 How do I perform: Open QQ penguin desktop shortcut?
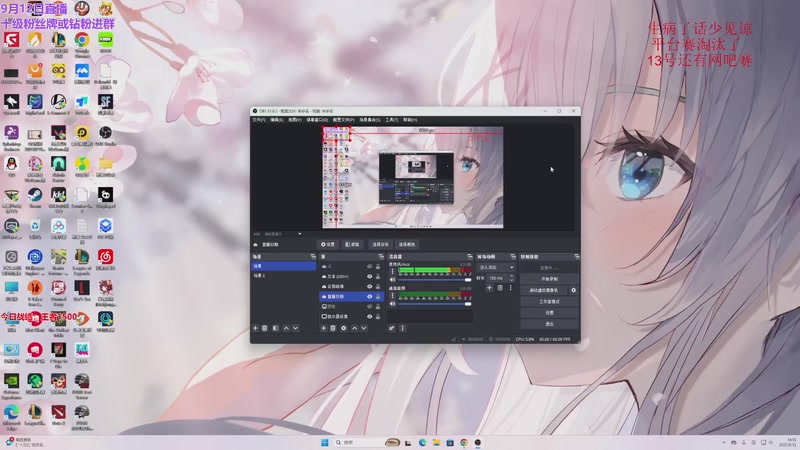[x=11, y=167]
